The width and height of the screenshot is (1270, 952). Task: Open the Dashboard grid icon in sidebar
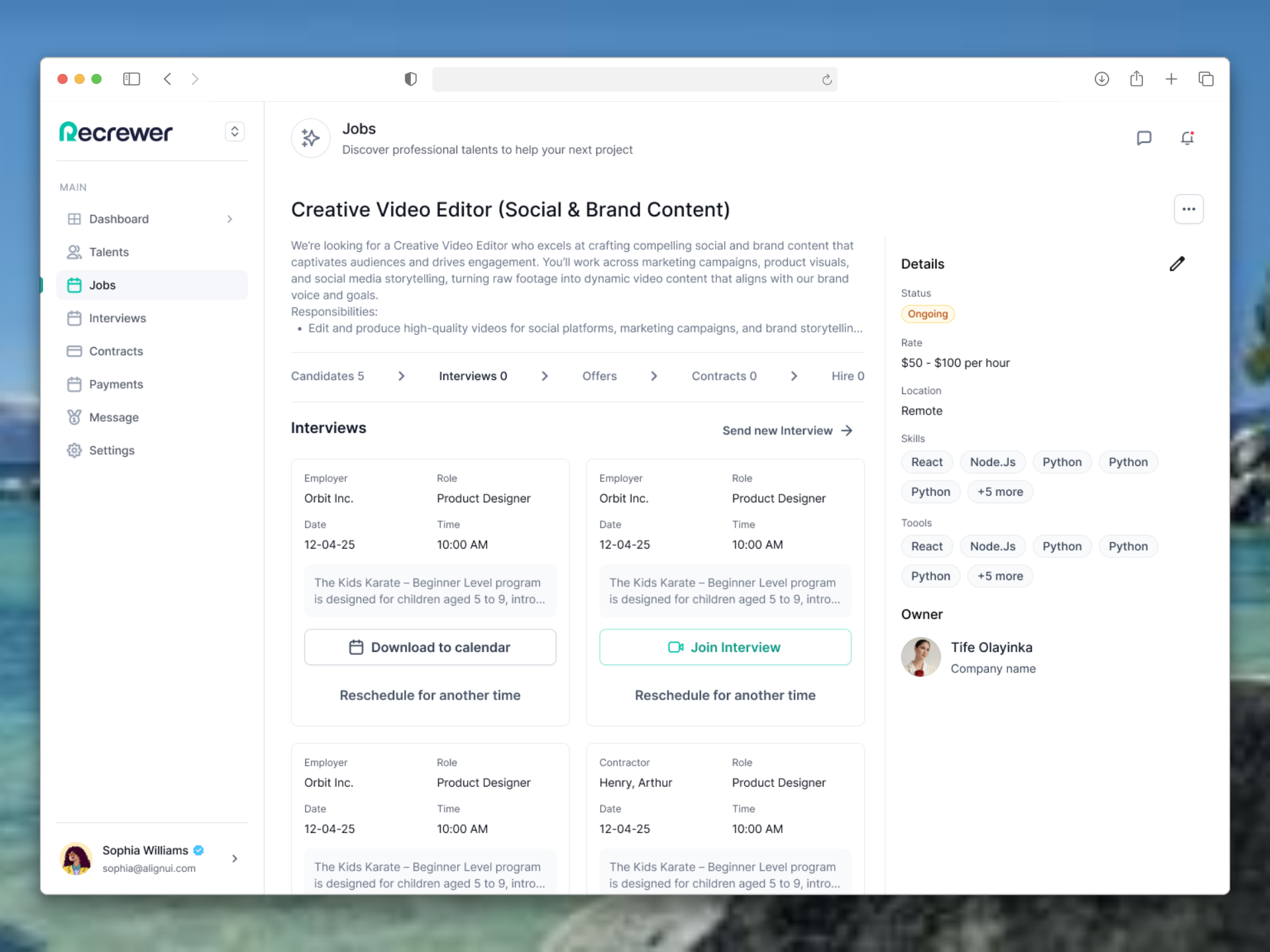75,219
